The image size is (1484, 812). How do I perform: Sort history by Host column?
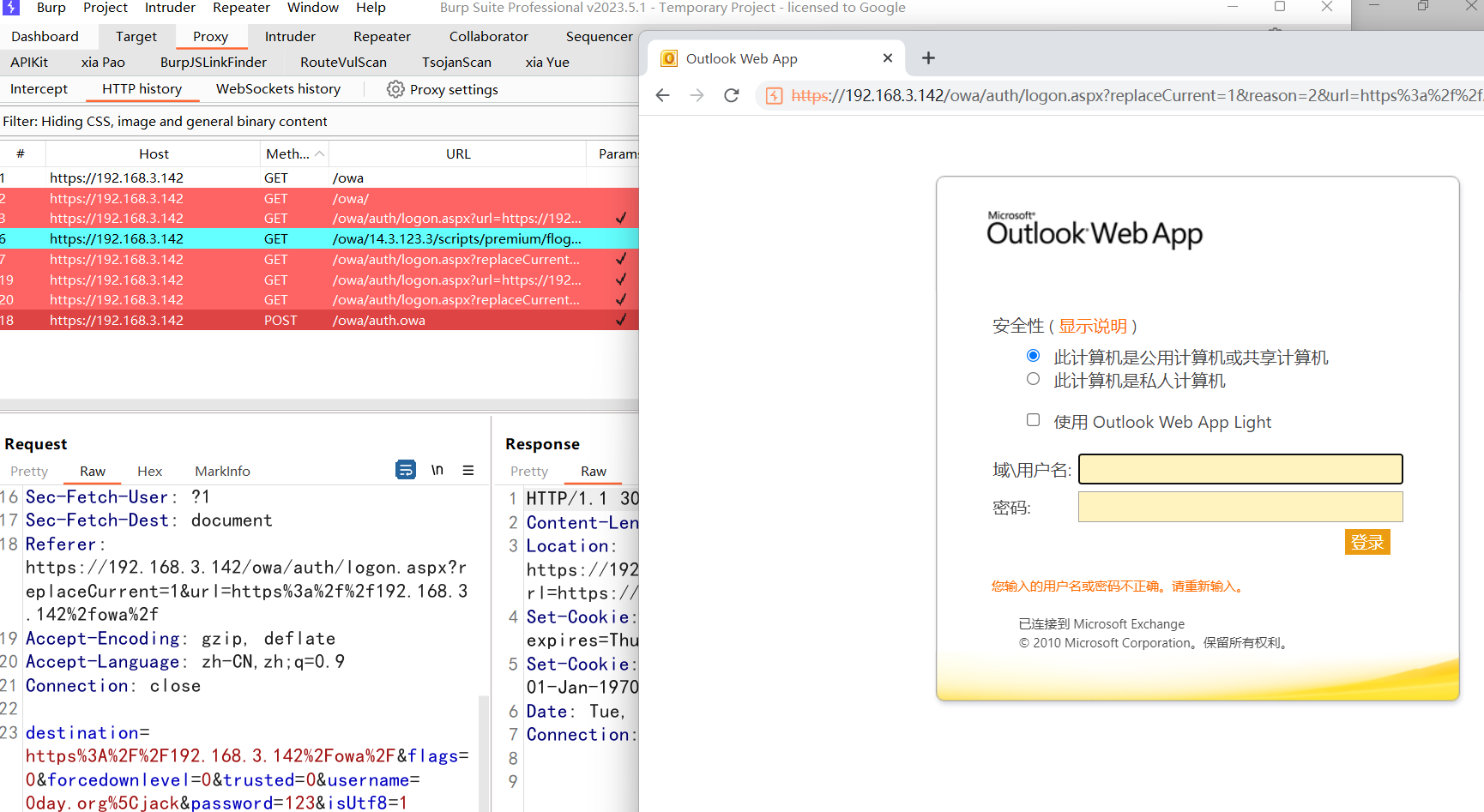coord(154,154)
